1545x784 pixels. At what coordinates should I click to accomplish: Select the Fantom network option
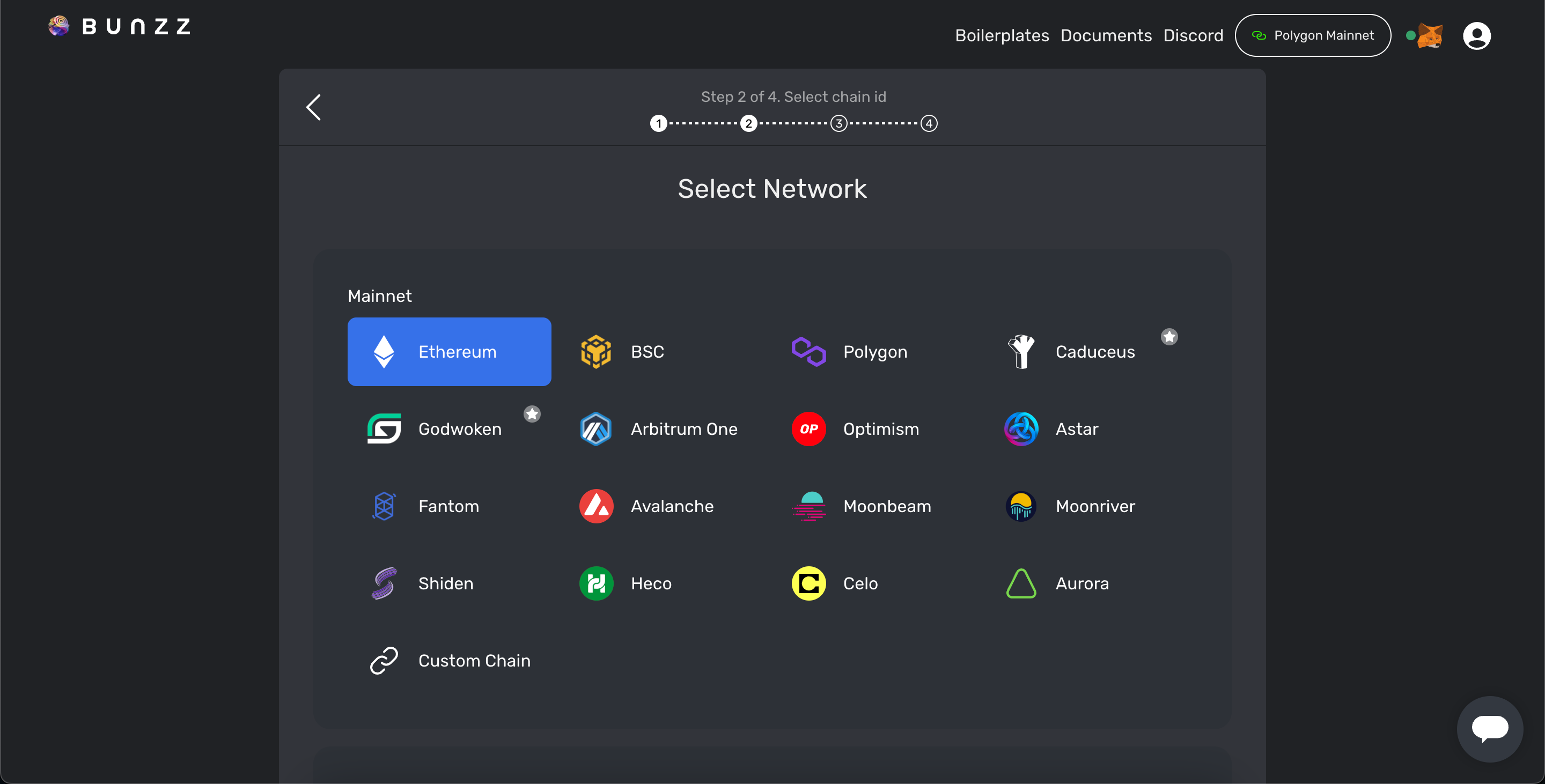click(x=448, y=506)
